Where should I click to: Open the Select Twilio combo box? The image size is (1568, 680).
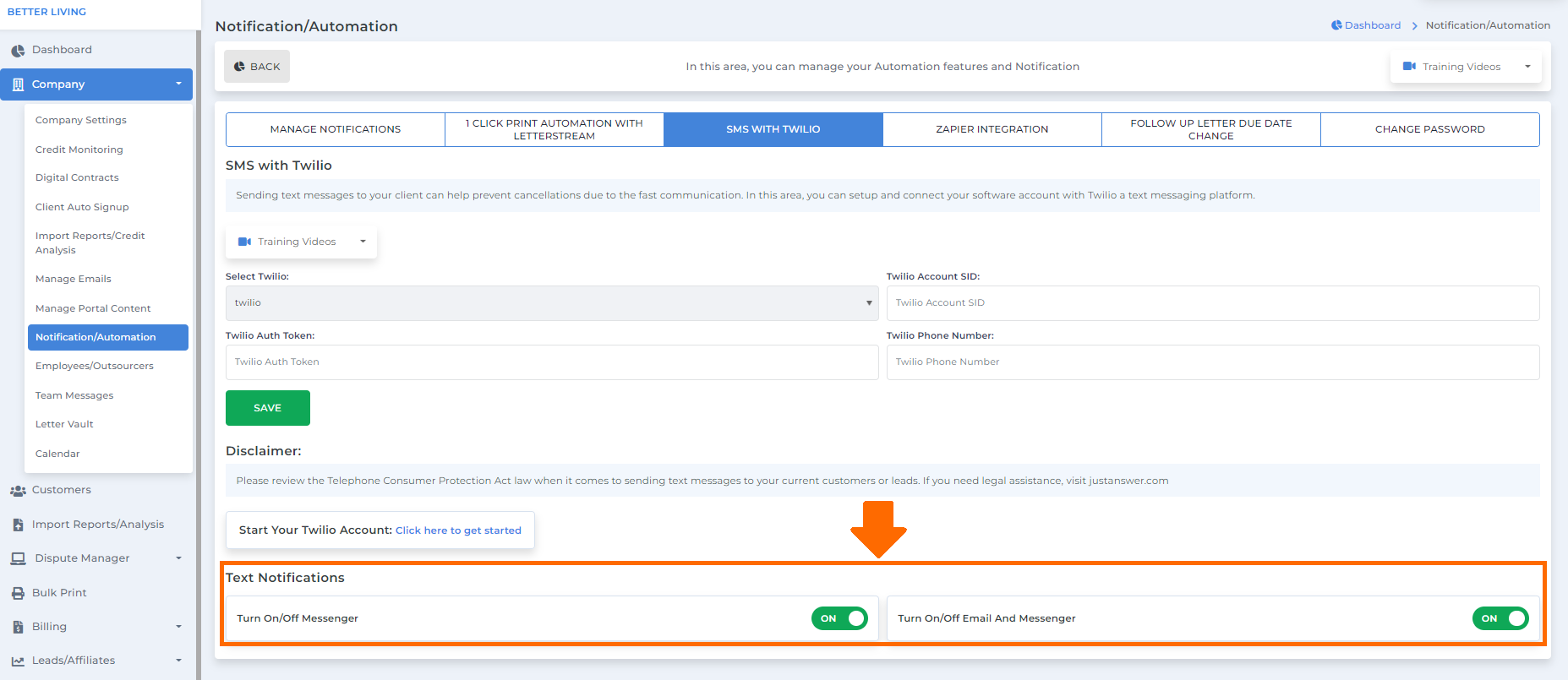(x=552, y=303)
